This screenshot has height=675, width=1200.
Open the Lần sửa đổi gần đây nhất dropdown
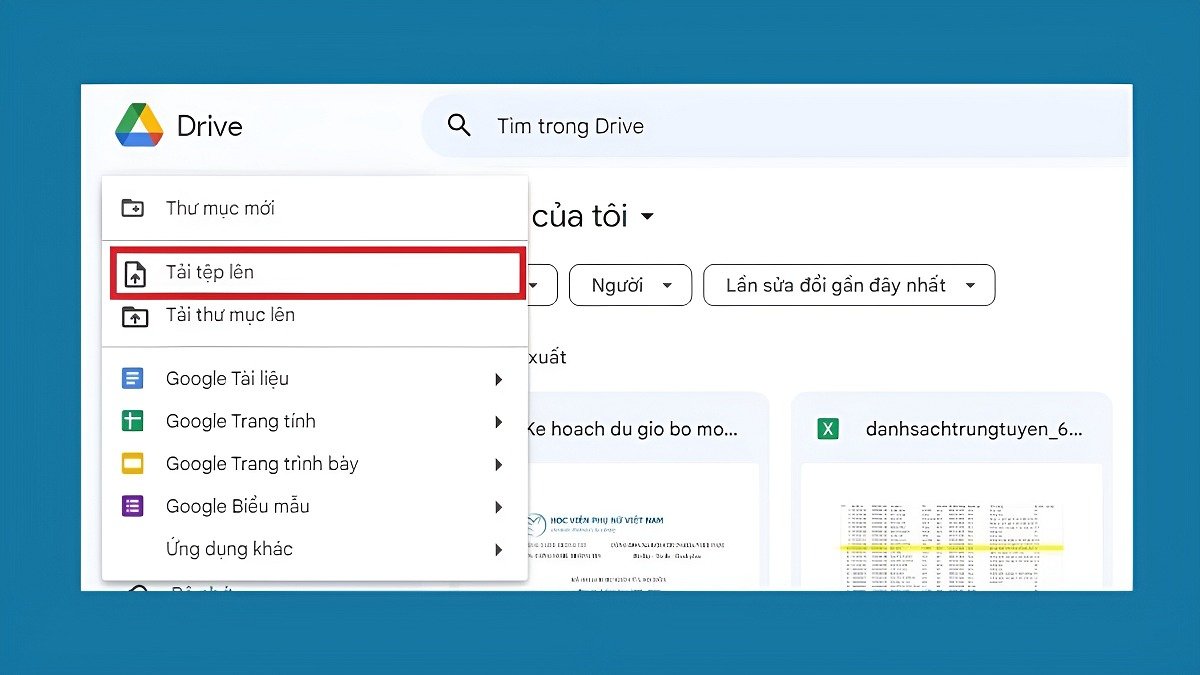click(848, 285)
